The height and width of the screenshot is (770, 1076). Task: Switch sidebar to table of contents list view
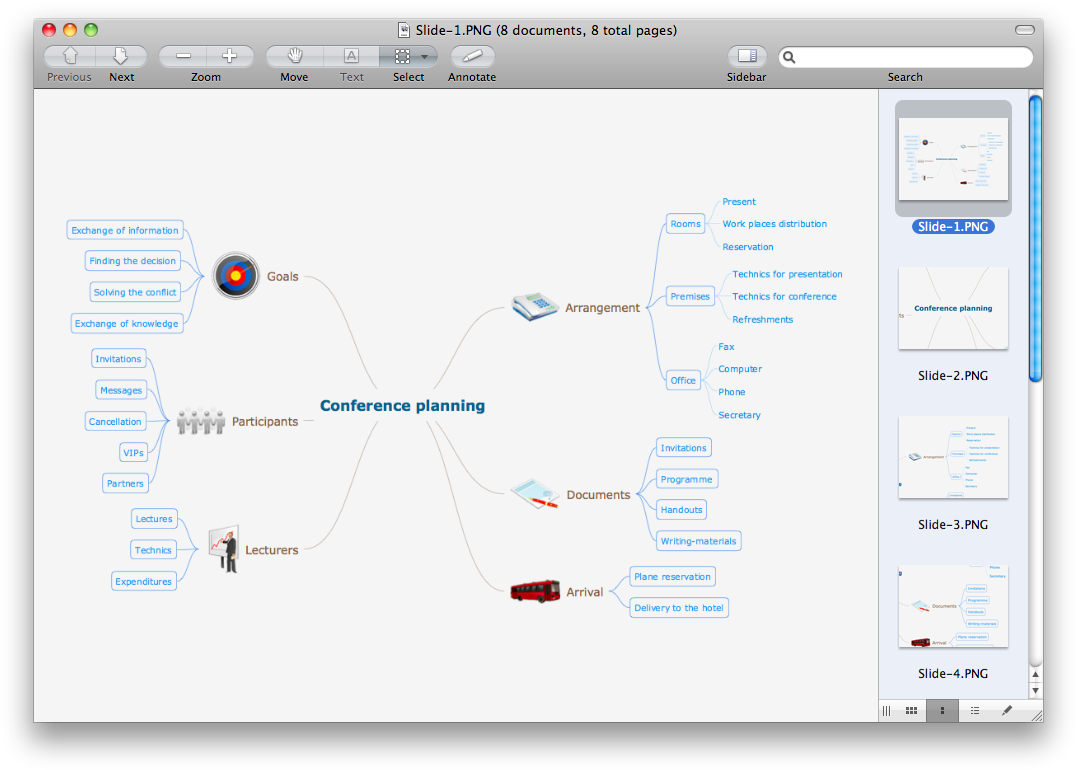pos(974,710)
